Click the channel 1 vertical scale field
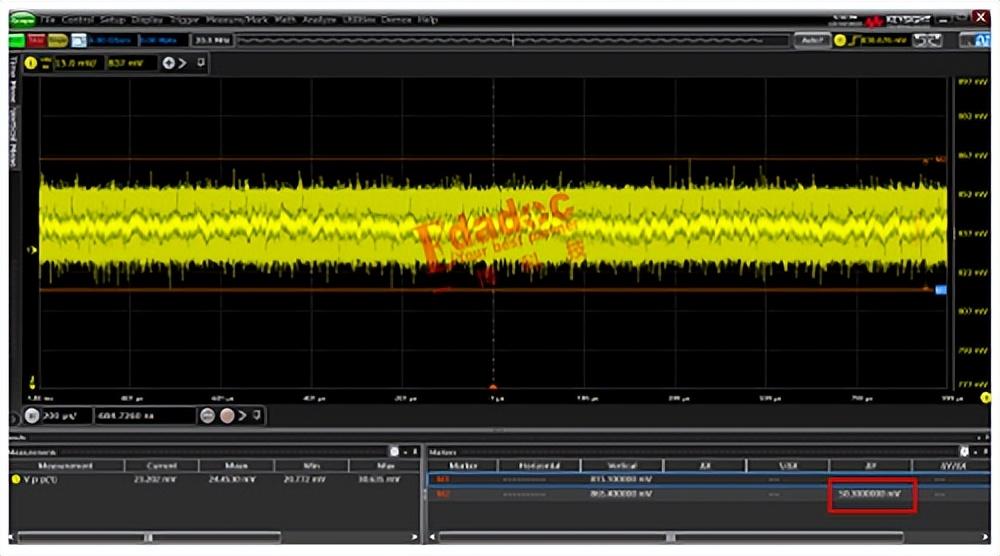This screenshot has width=1000, height=556. pyautogui.click(x=76, y=63)
